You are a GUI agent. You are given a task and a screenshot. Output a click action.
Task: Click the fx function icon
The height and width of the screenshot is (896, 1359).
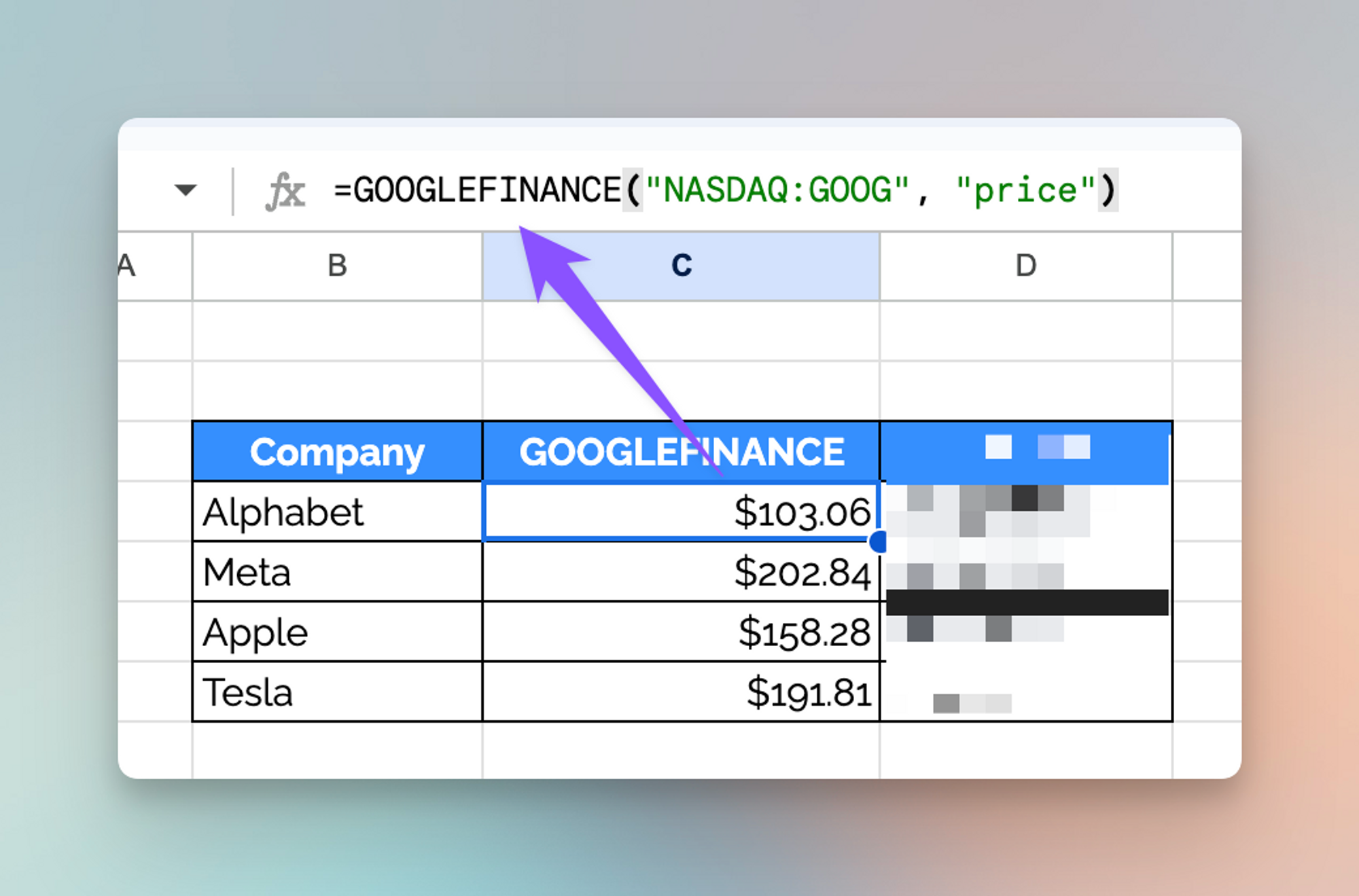click(x=285, y=191)
